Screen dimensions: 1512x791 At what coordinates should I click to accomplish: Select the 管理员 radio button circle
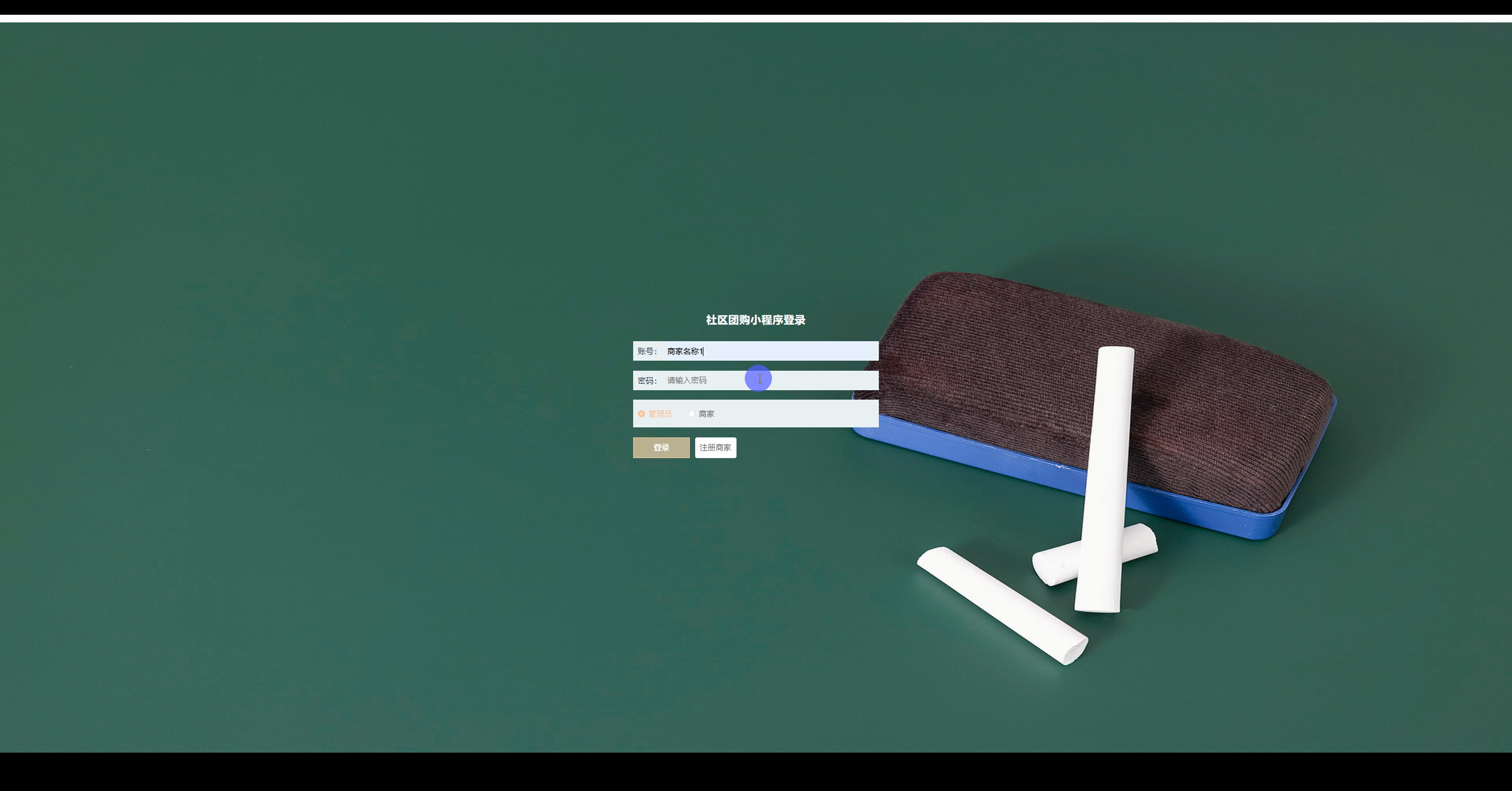point(641,414)
